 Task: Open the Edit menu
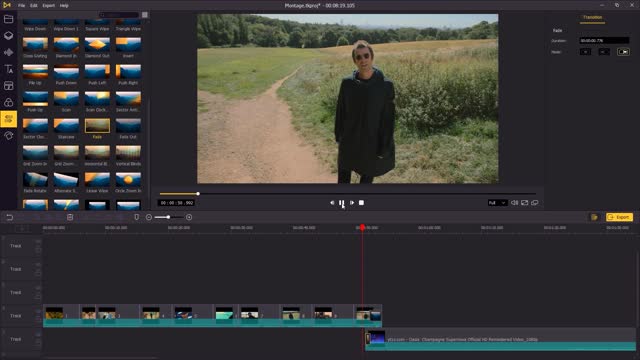tap(33, 6)
